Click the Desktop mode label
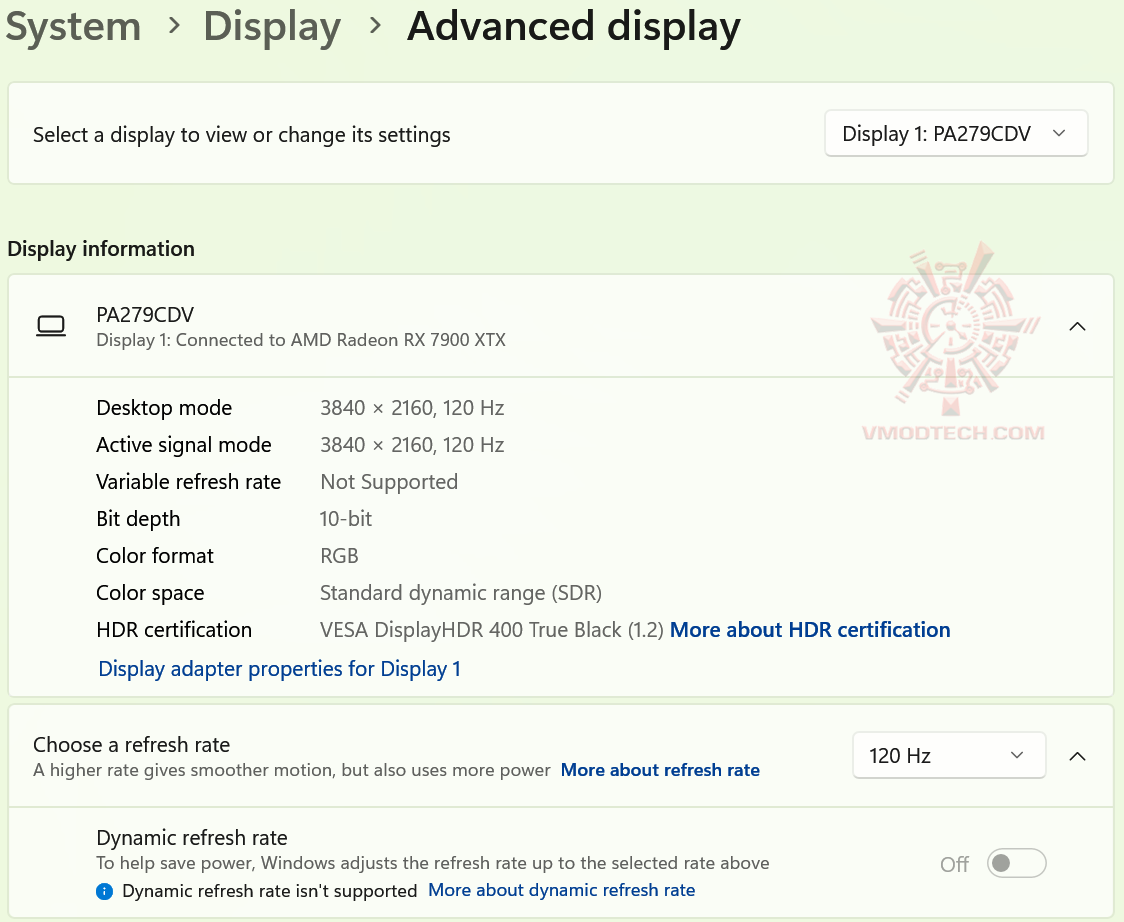Image resolution: width=1124 pixels, height=922 pixels. point(164,408)
